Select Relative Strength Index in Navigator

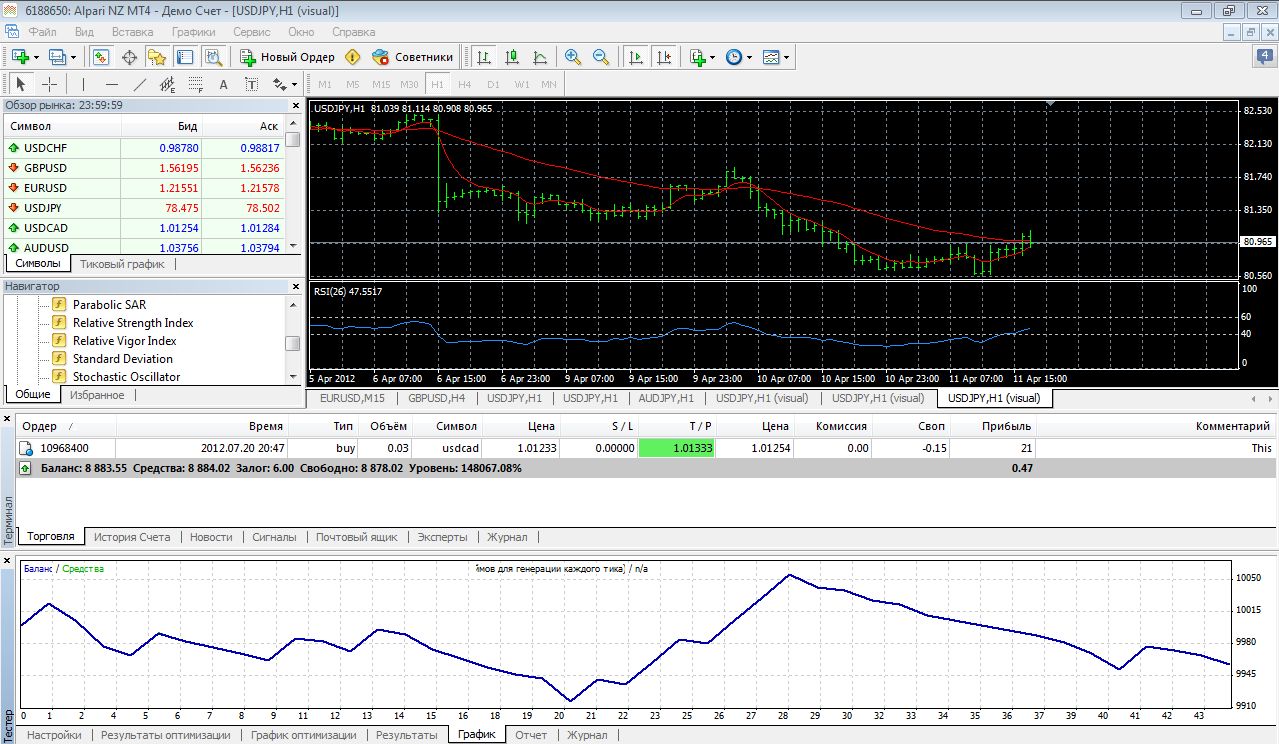[133, 323]
